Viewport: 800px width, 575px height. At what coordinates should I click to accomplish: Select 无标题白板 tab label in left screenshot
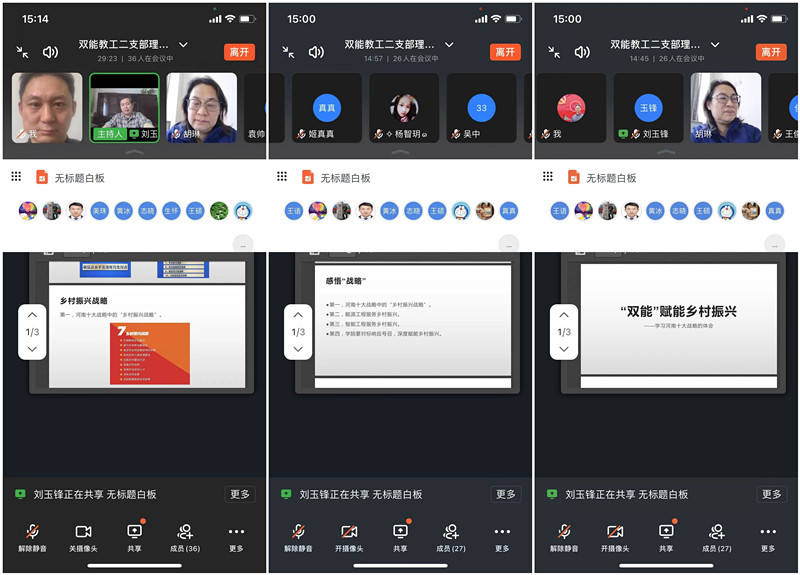point(79,178)
